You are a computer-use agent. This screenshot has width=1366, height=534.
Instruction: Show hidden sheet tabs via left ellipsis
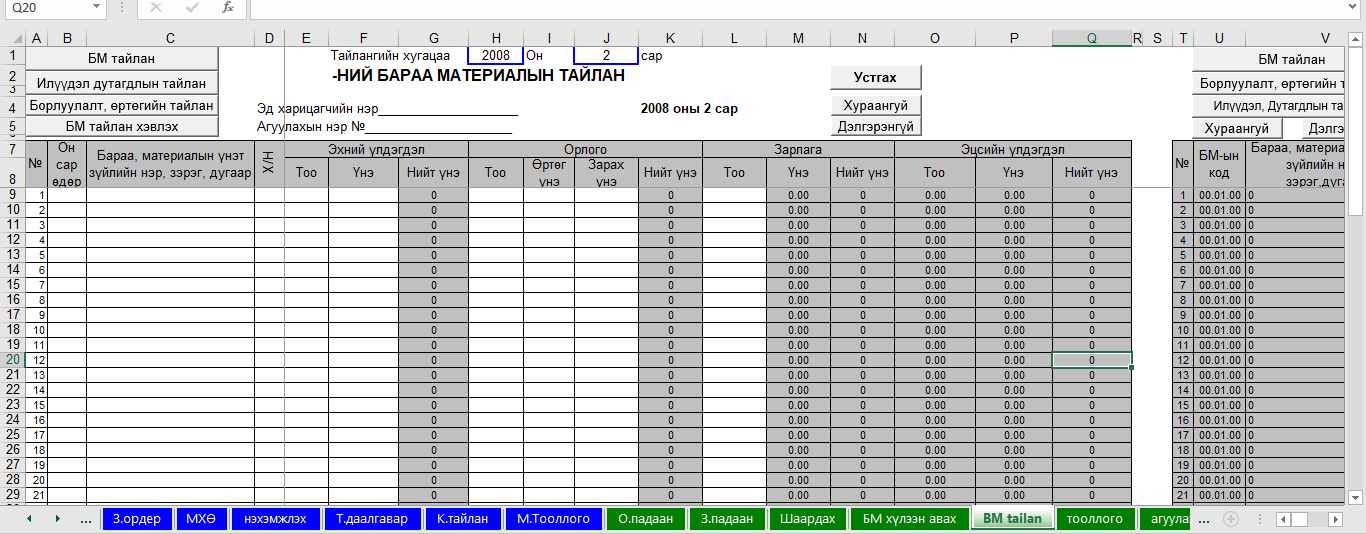click(x=86, y=519)
